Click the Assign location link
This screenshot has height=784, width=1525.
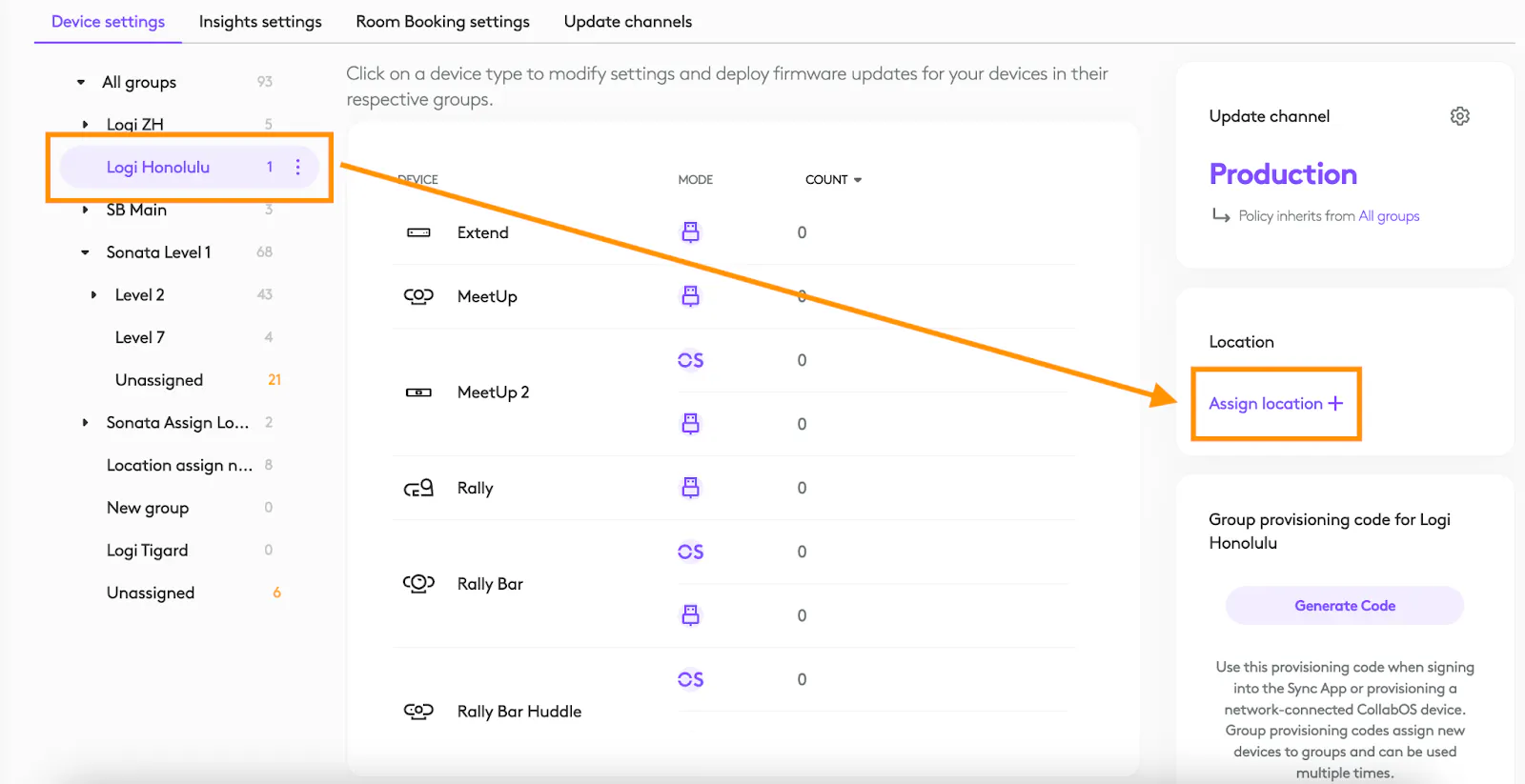click(1275, 404)
